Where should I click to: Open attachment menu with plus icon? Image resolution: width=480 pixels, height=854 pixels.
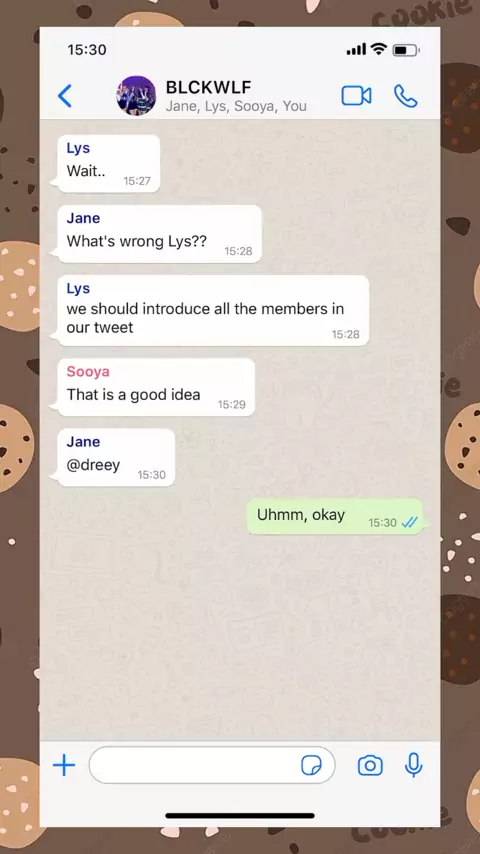[x=64, y=765]
